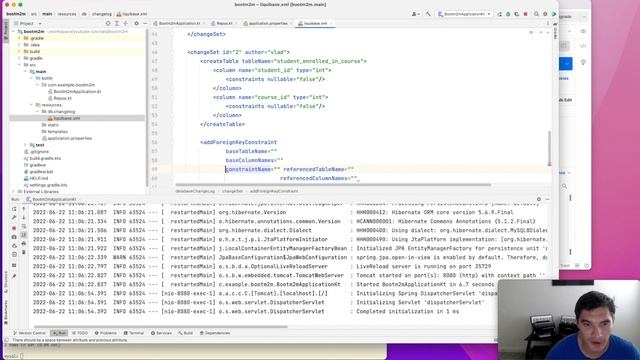
Task: Expand the build folder in the tree
Action: pos(19,51)
